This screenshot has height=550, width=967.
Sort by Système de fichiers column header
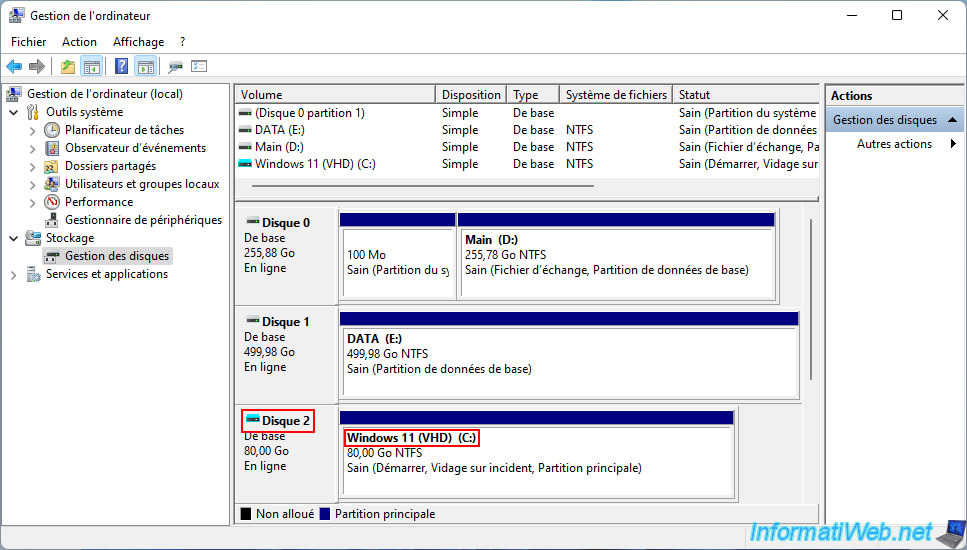(616, 94)
